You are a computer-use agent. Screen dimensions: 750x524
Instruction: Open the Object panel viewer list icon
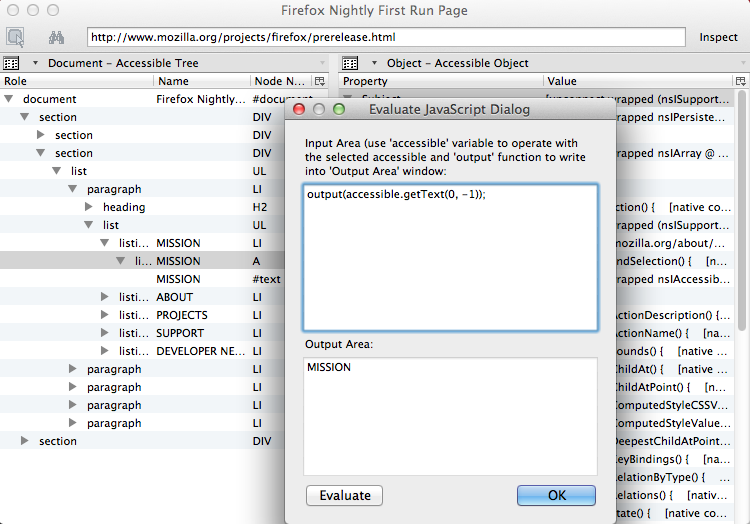350,63
